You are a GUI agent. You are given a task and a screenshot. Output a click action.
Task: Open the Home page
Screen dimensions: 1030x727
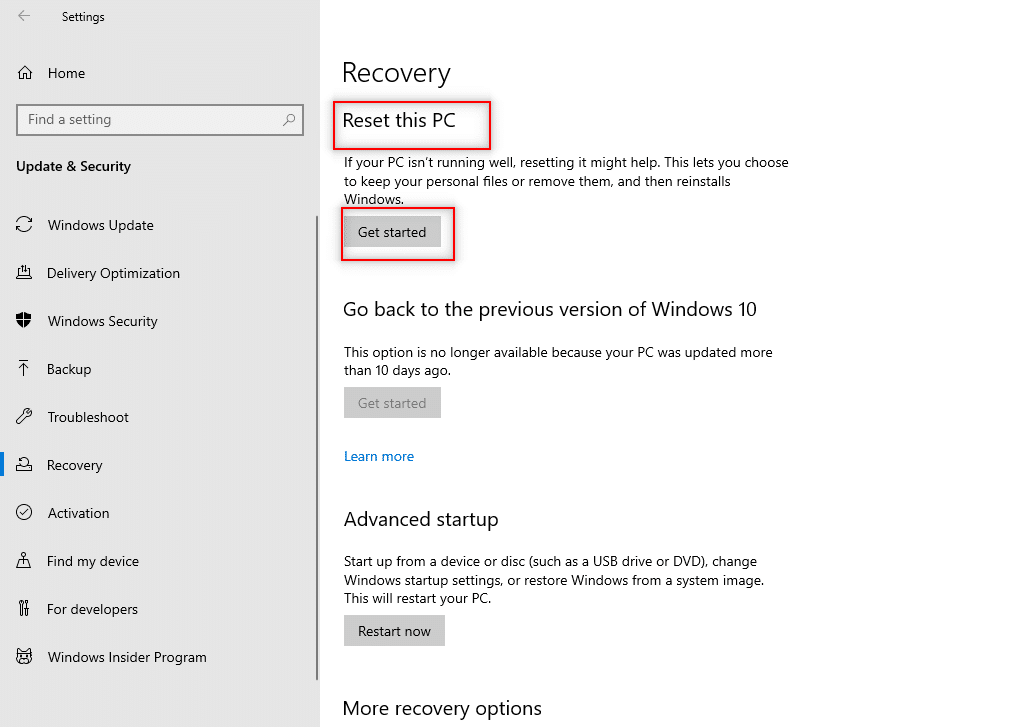pos(66,73)
